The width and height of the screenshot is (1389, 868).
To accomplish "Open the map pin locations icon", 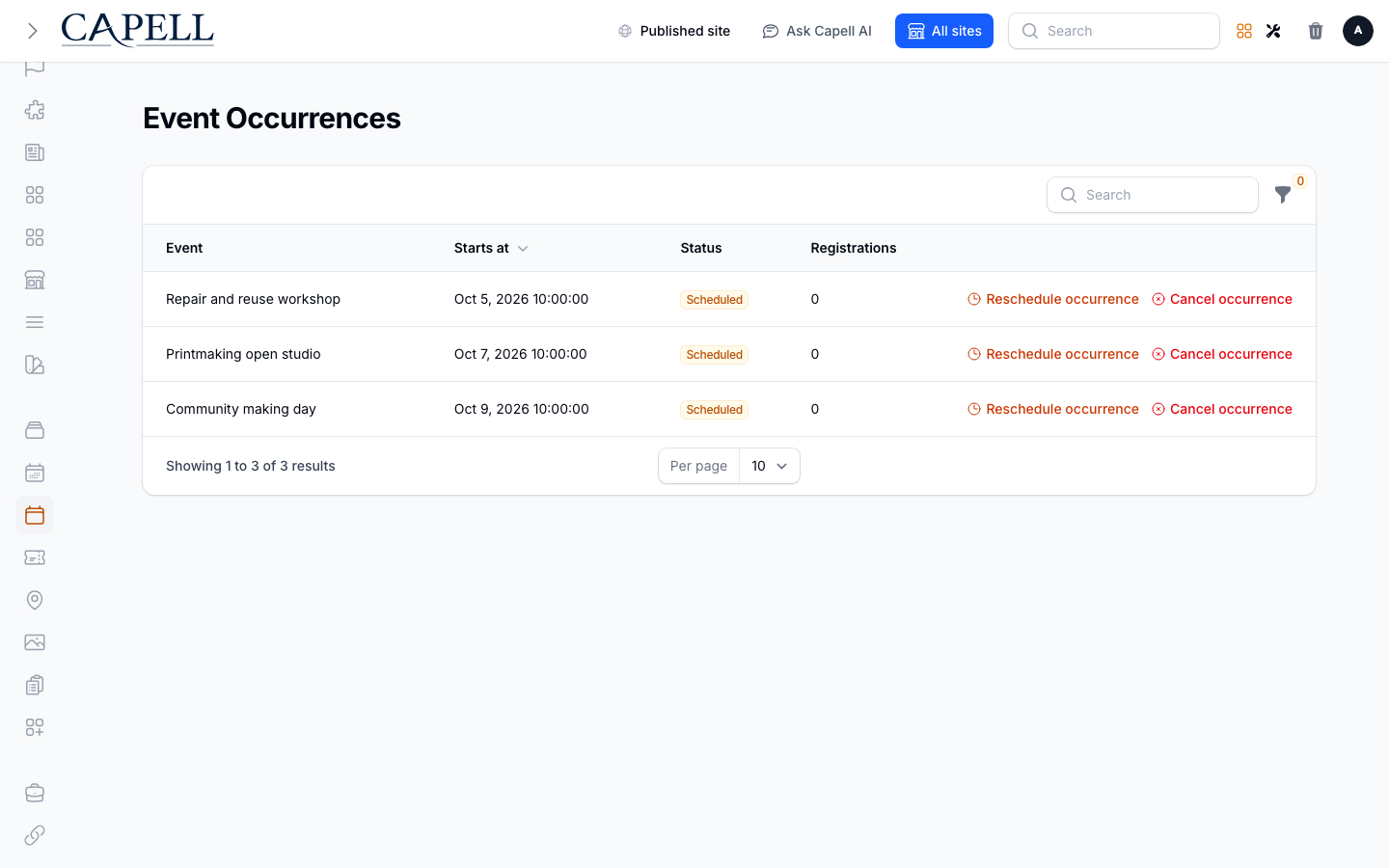I will [x=35, y=600].
